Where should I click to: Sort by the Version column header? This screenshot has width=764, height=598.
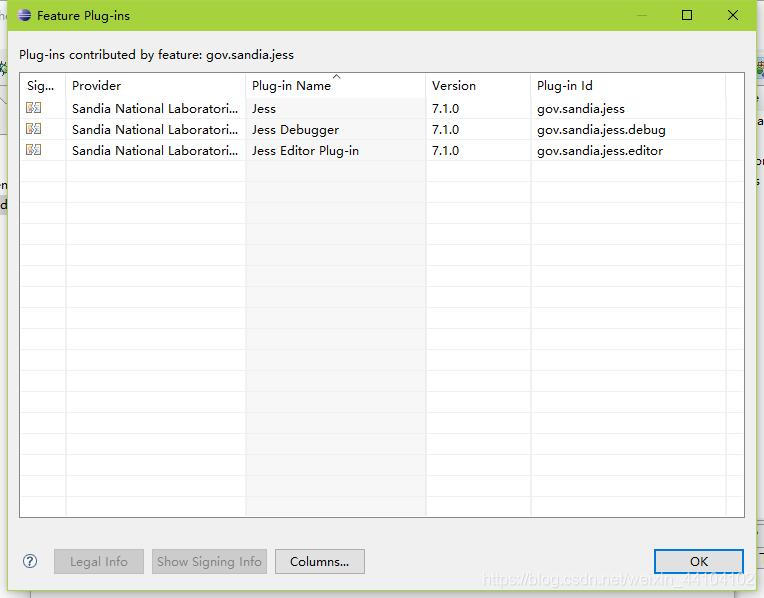tap(478, 86)
